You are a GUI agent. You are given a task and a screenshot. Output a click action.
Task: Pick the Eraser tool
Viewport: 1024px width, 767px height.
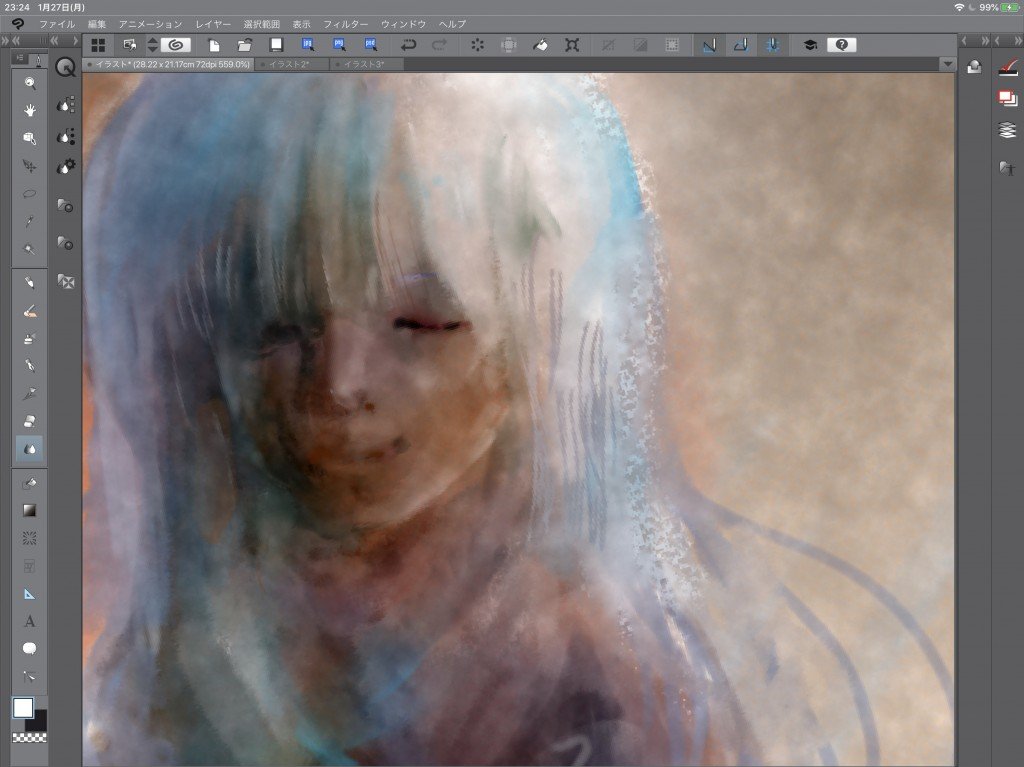(30, 421)
